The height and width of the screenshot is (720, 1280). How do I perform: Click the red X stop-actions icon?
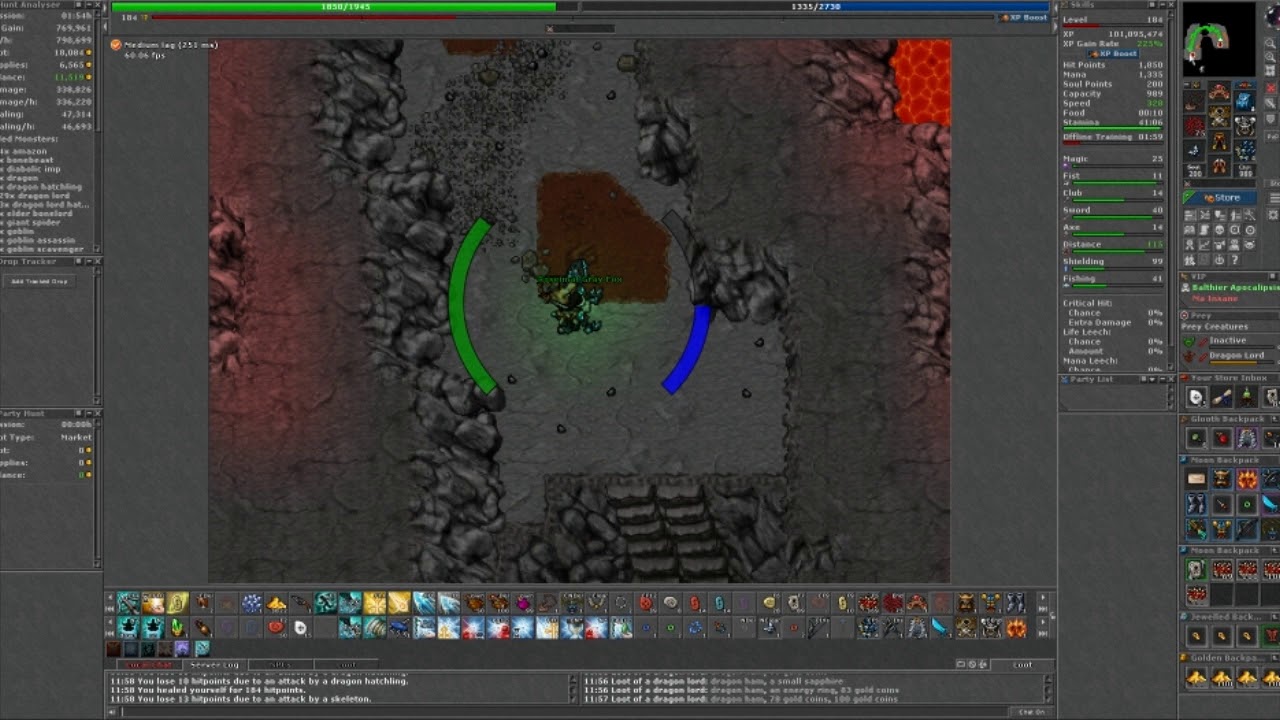point(1273,89)
